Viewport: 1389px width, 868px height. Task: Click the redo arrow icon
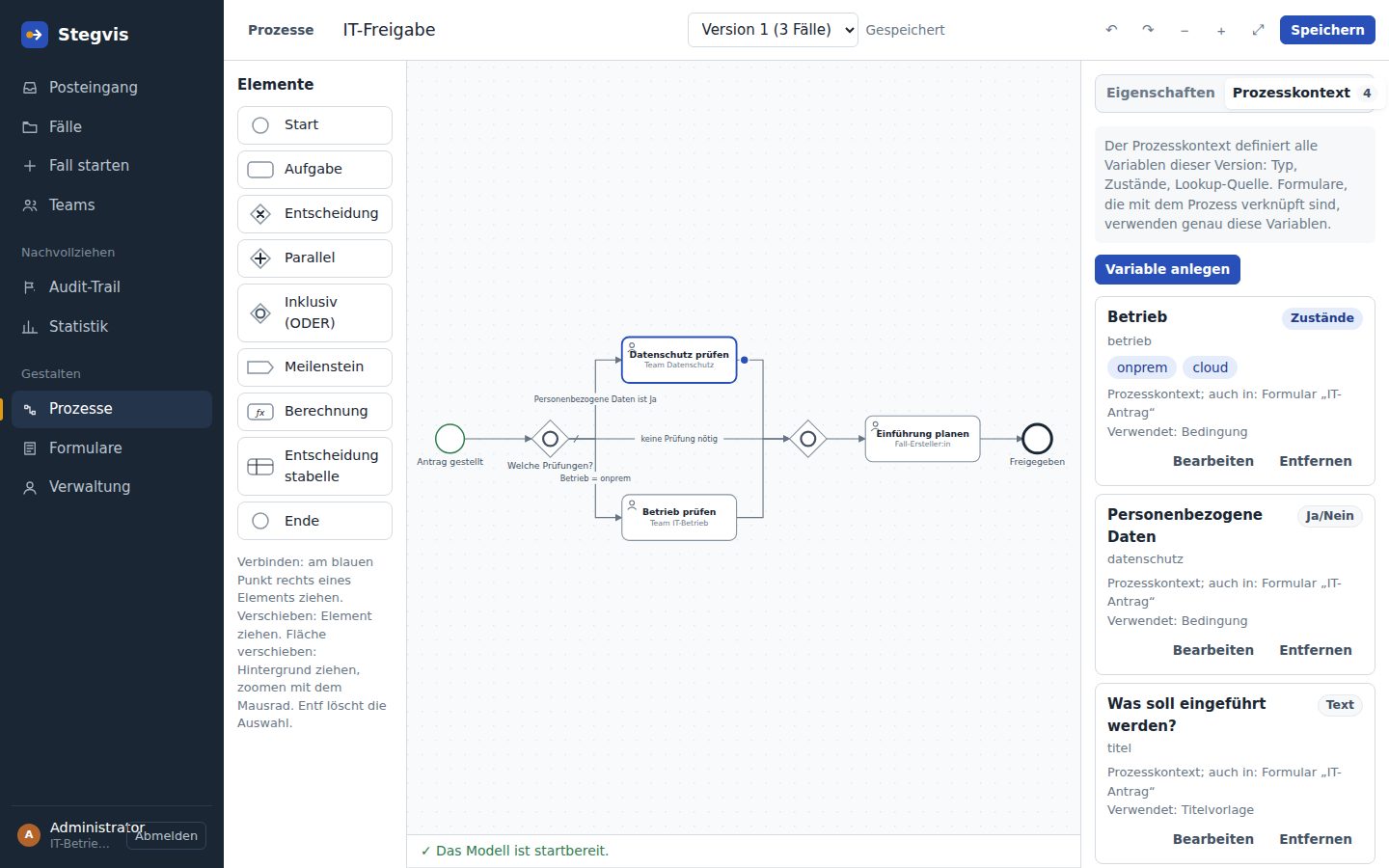[x=1148, y=30]
